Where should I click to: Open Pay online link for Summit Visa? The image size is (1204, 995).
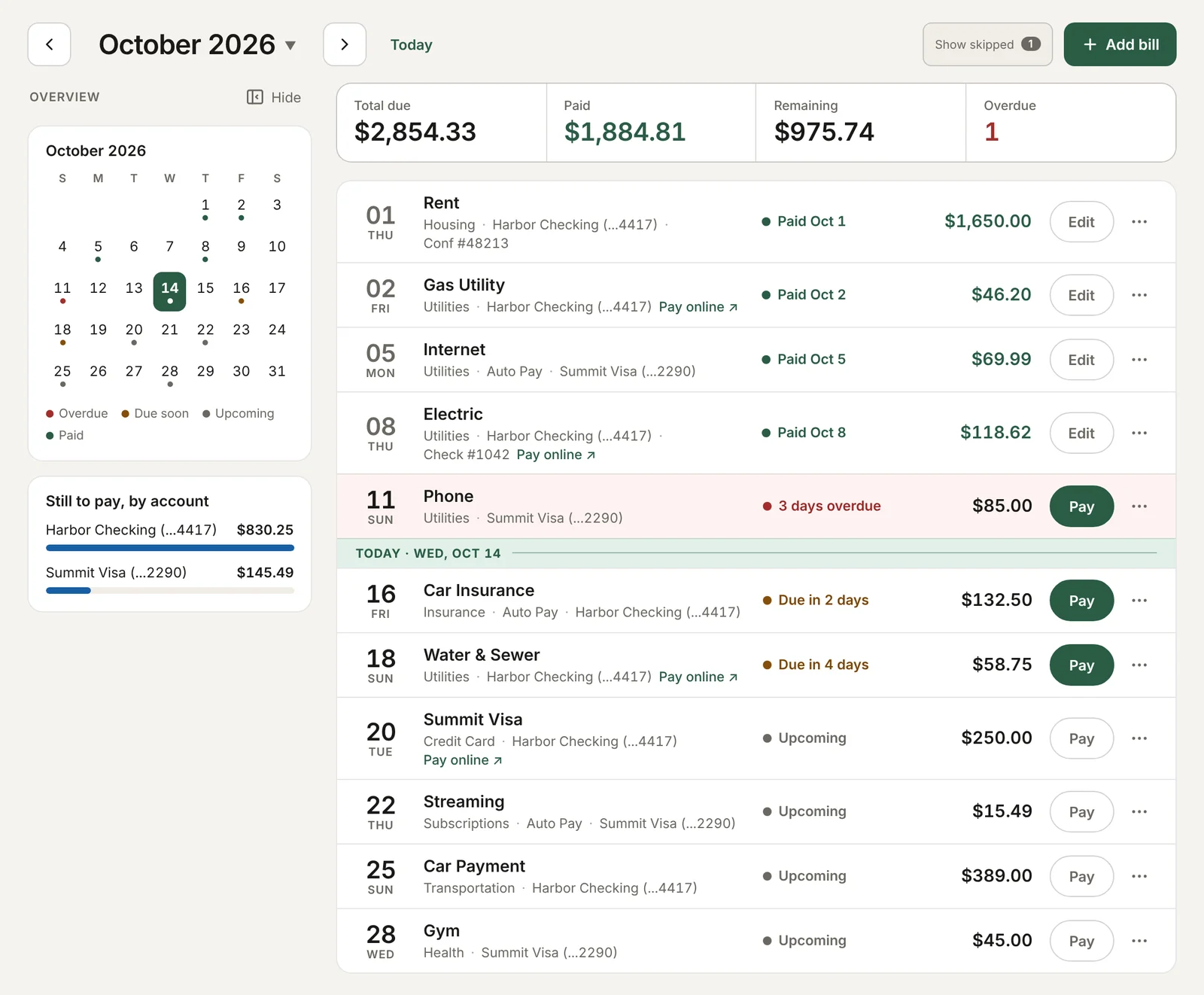point(463,760)
